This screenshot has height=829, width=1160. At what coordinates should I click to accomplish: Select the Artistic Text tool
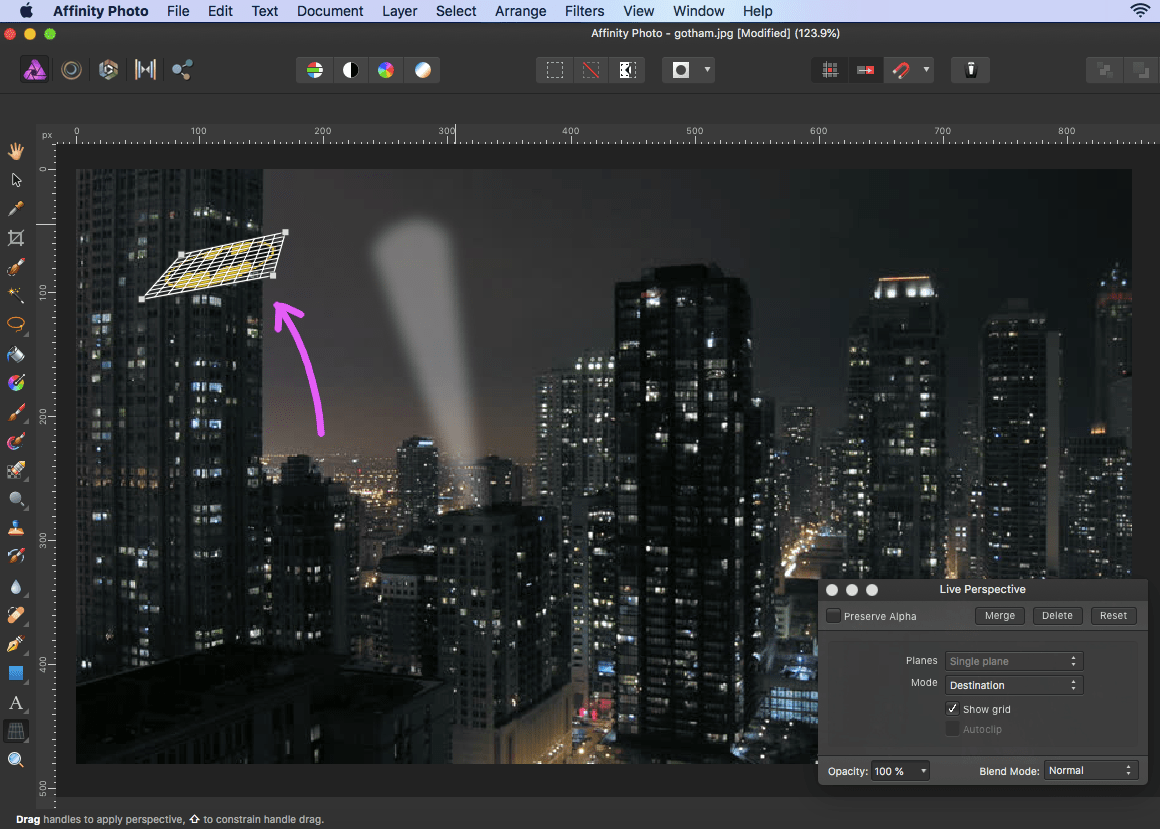coord(16,703)
